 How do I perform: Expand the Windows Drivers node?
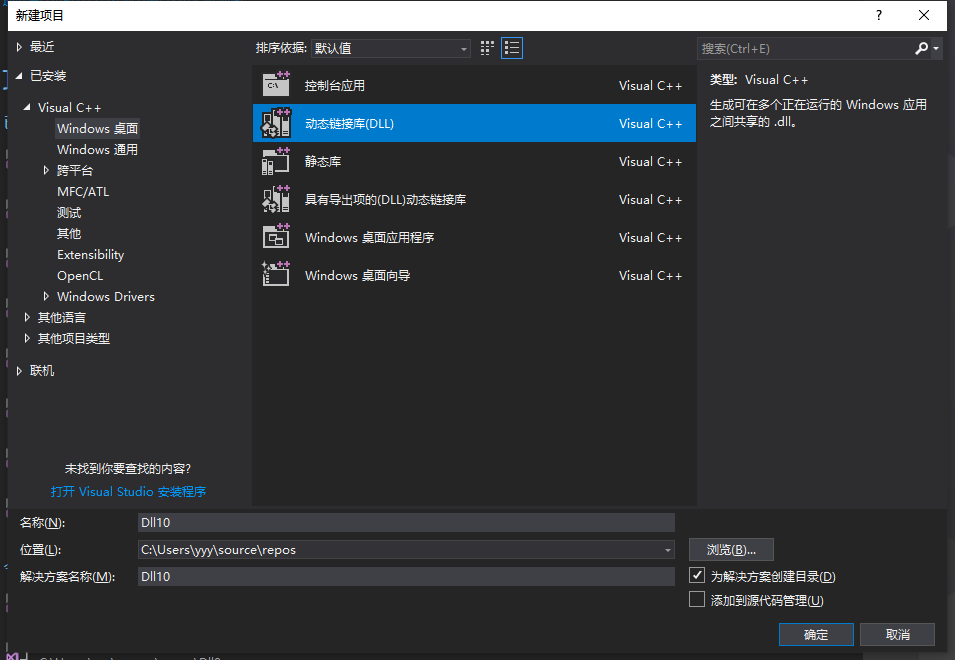46,297
